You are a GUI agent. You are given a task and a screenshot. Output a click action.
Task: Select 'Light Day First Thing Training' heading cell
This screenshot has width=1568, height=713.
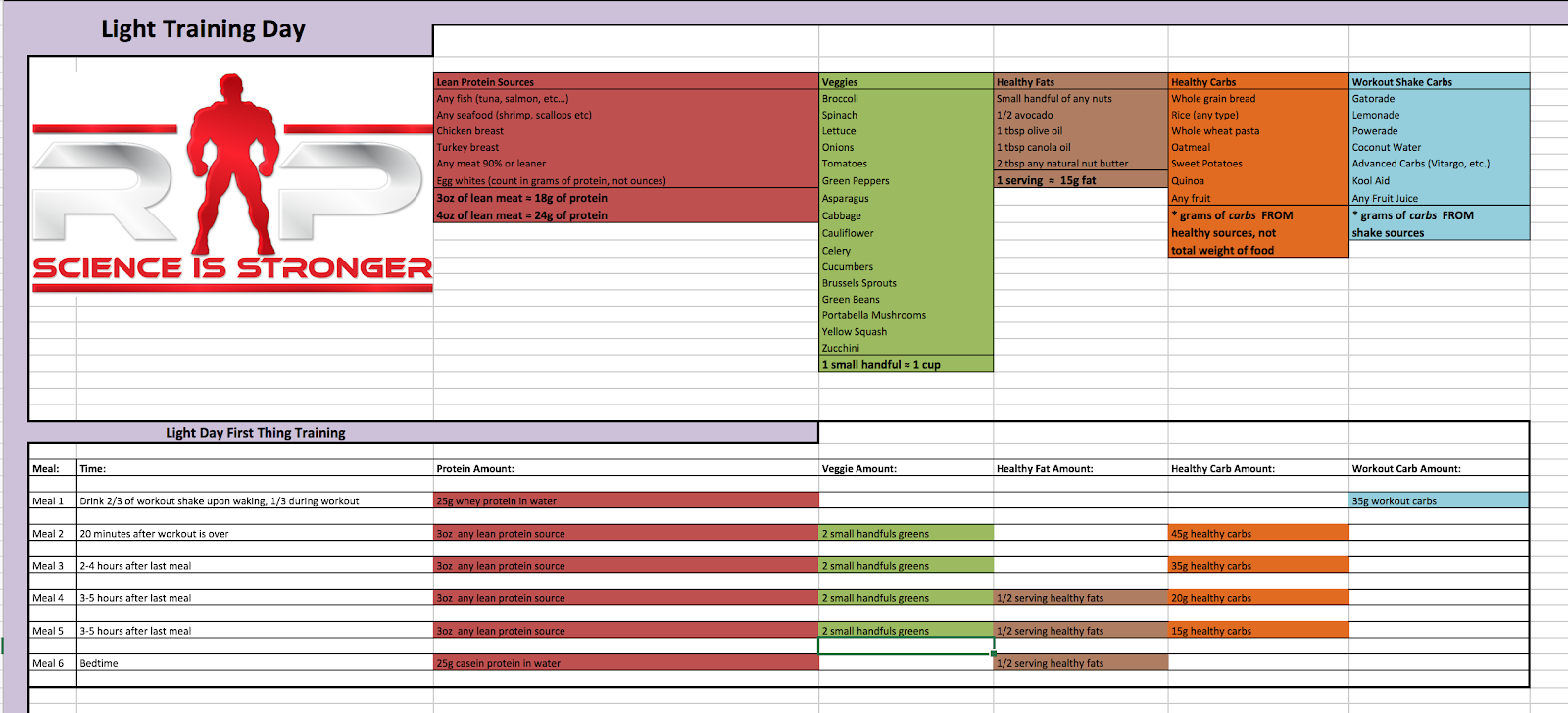423,432
